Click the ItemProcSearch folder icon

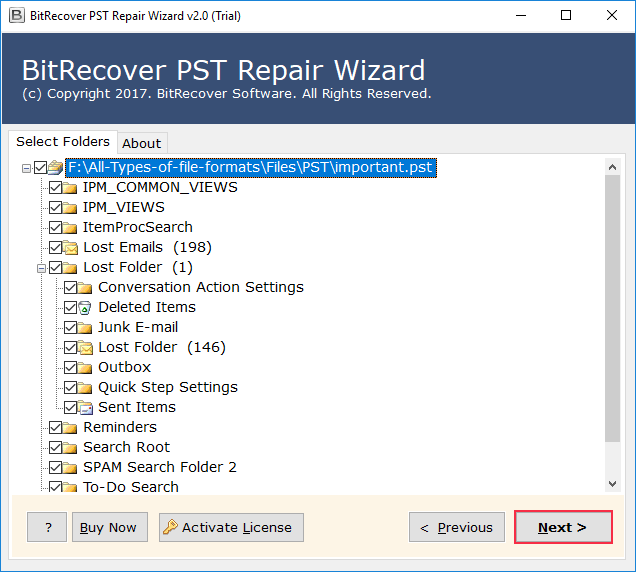coord(70,227)
